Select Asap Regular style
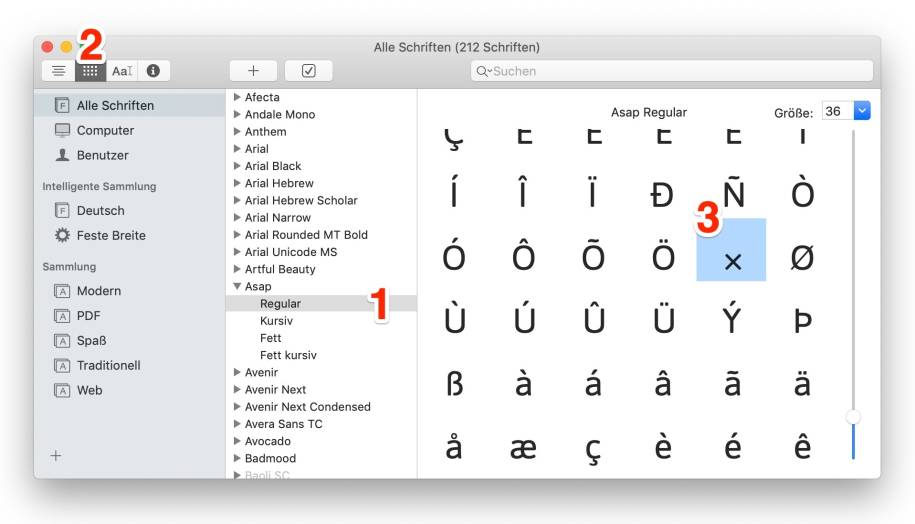 322,303
